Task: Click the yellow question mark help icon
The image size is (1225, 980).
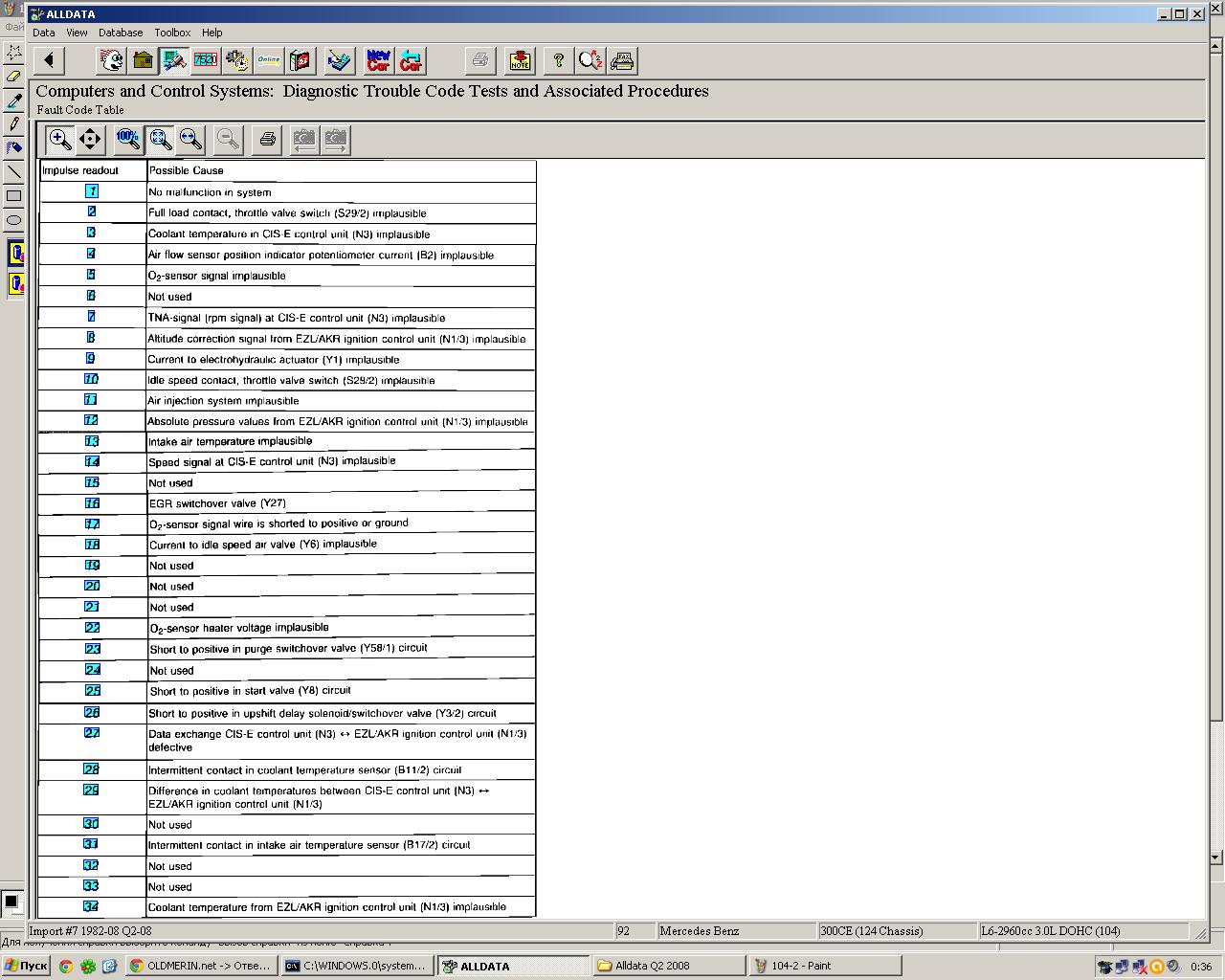Action: coord(559,60)
